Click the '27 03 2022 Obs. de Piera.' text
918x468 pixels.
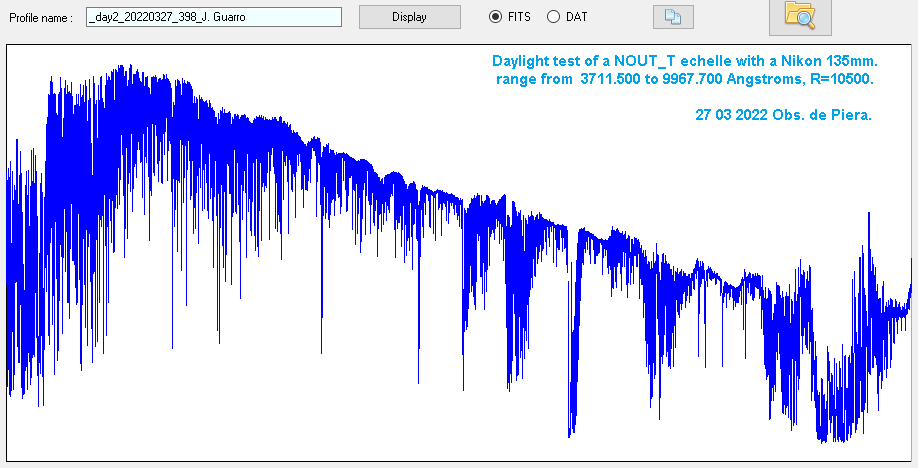783,115
